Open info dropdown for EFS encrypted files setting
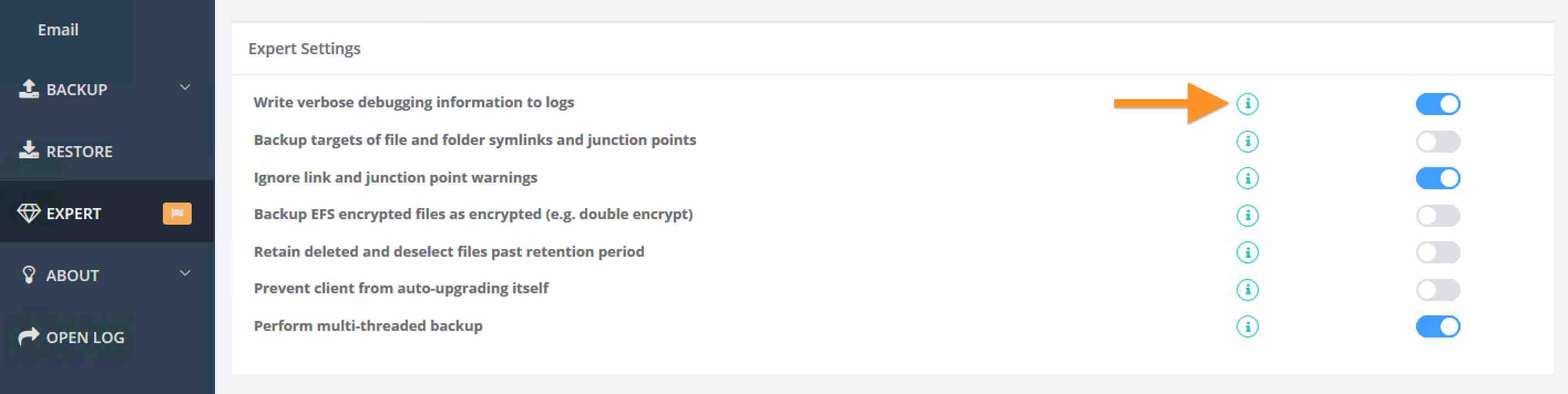The image size is (1568, 394). 1247,215
